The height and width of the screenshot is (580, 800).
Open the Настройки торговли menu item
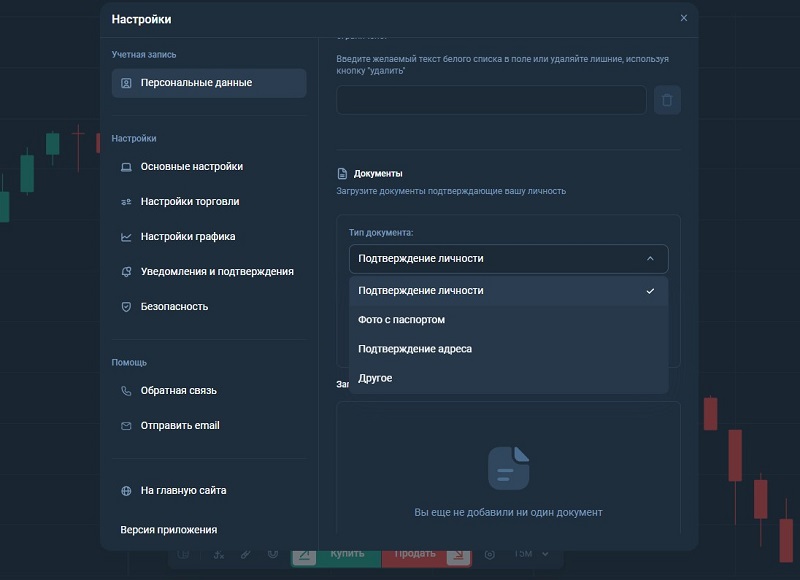tap(190, 202)
